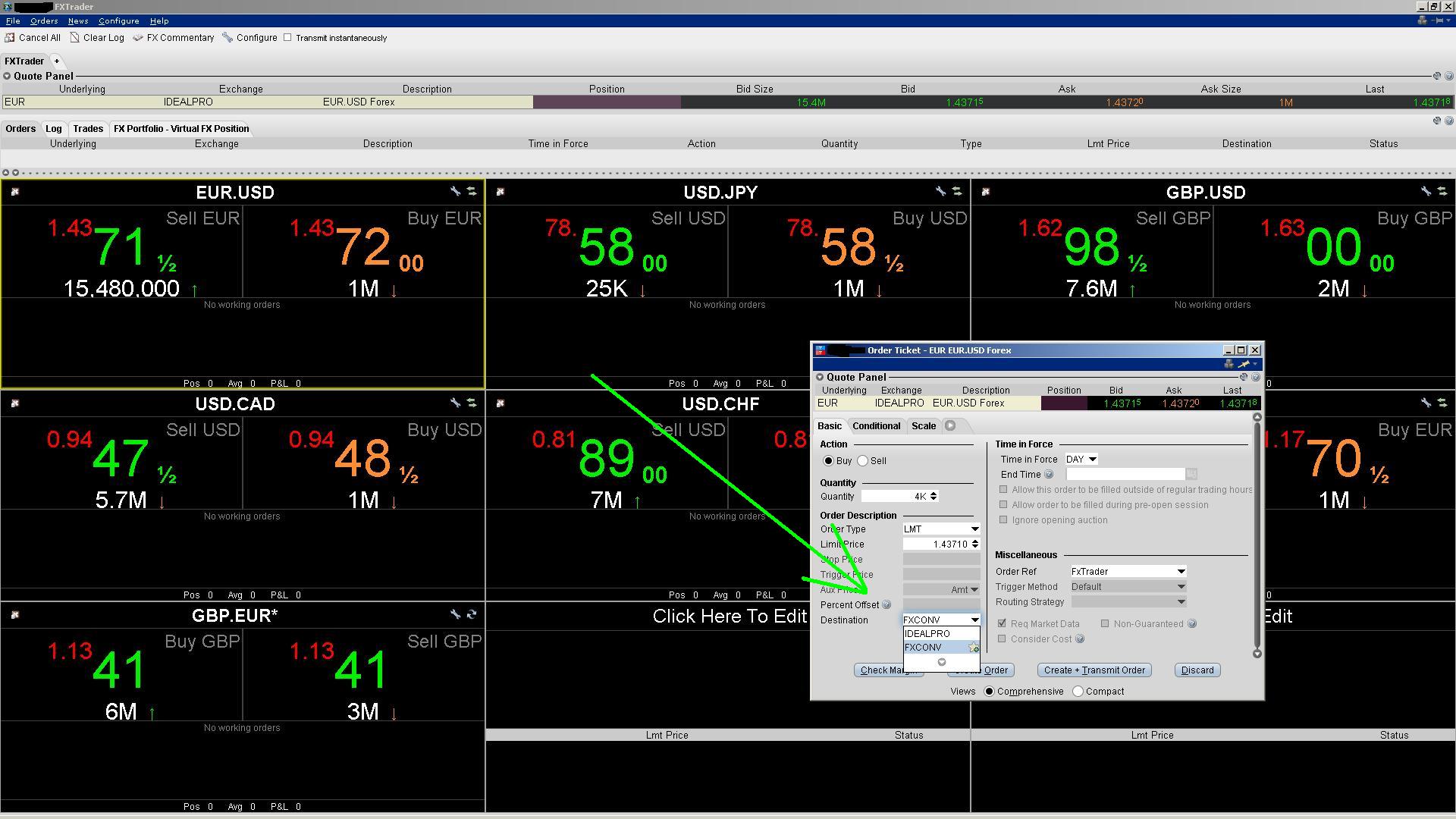Select IDEALPRO from Destination list
Screen dimensions: 1456x819
[927, 634]
